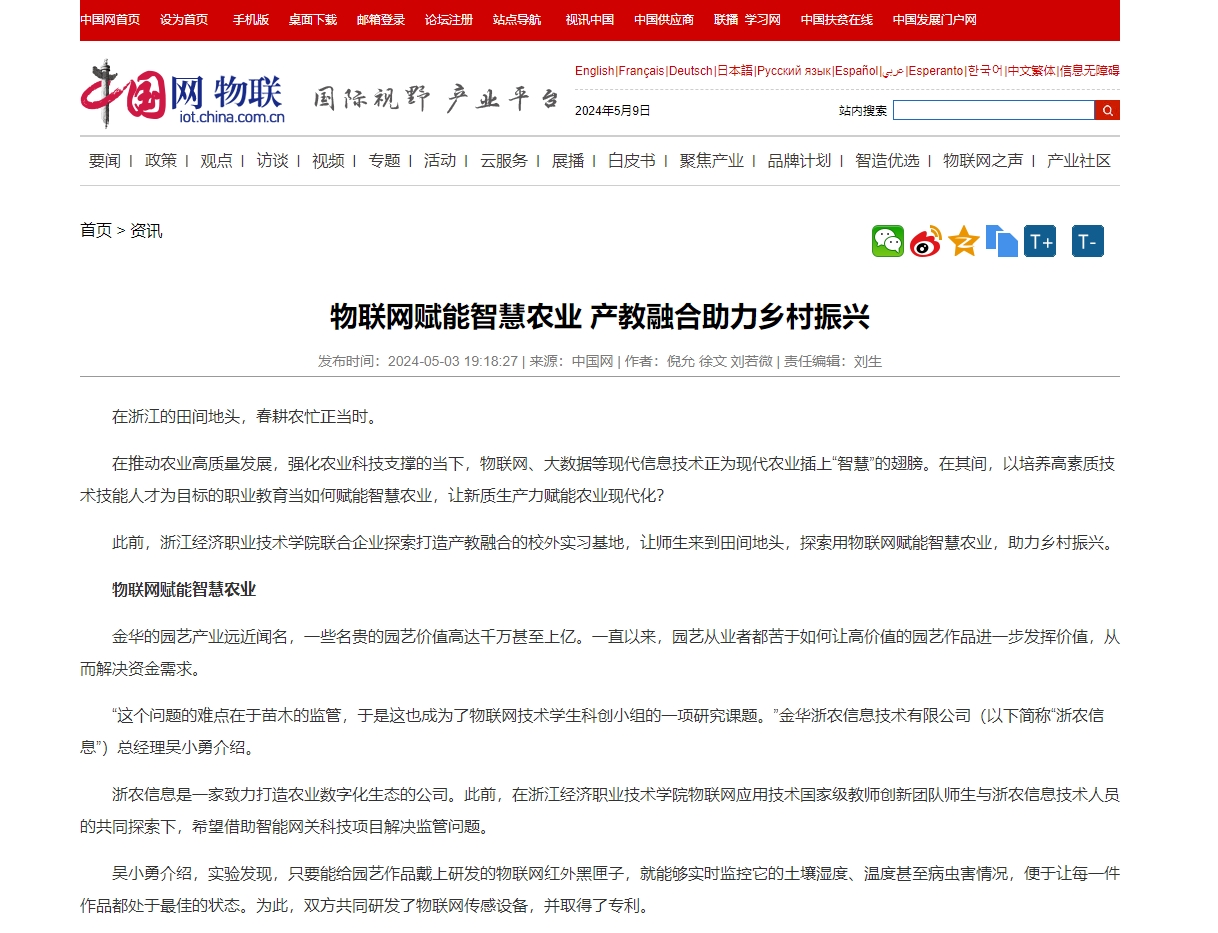Viewport: 1218px width, 933px height.
Task: Open 物联网之声 navigation item
Action: 984,161
